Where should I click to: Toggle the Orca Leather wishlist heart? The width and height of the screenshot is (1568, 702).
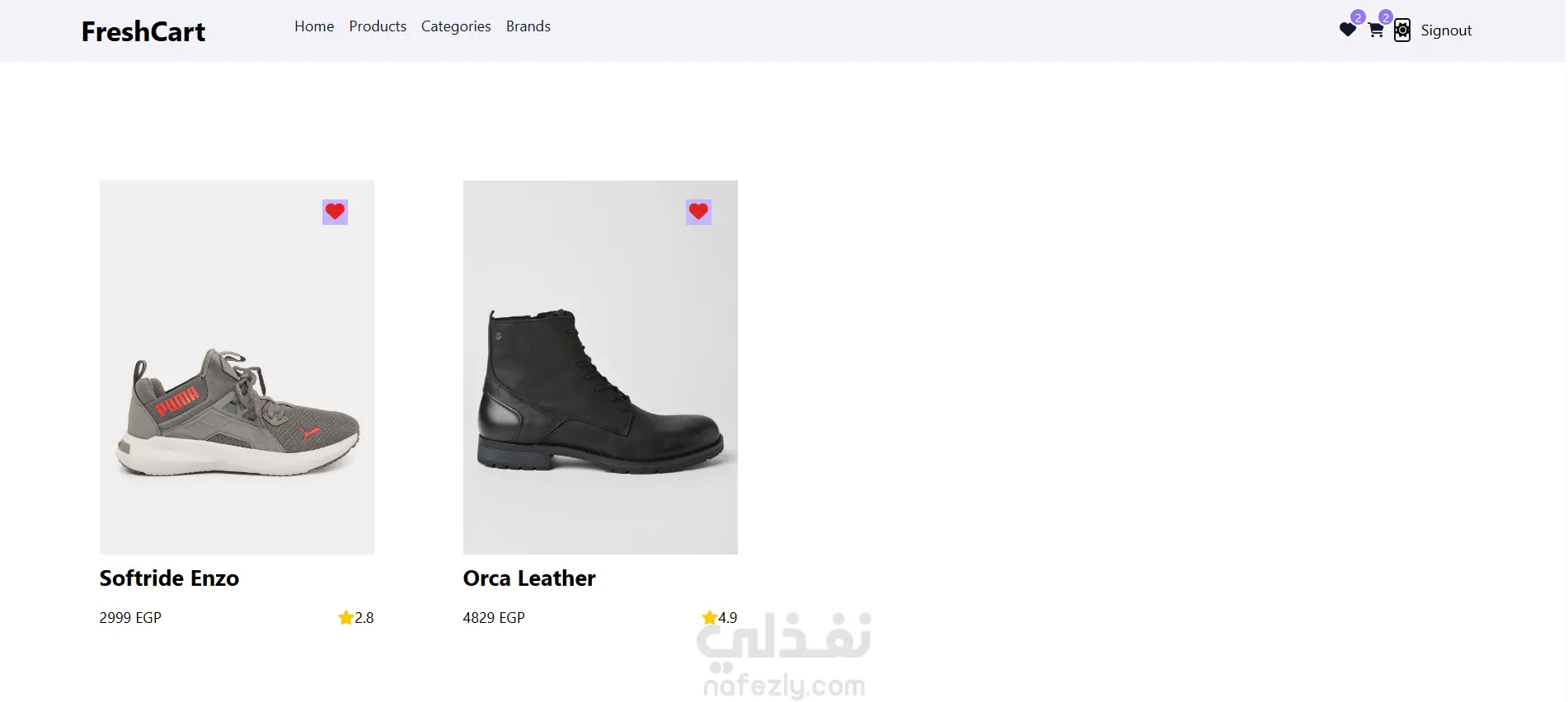(698, 212)
